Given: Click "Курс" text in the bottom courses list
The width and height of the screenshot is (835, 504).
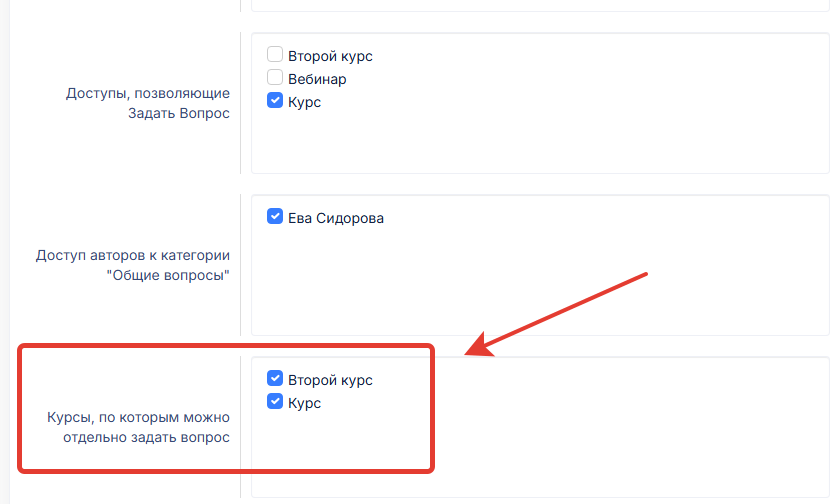Looking at the screenshot, I should (x=304, y=403).
